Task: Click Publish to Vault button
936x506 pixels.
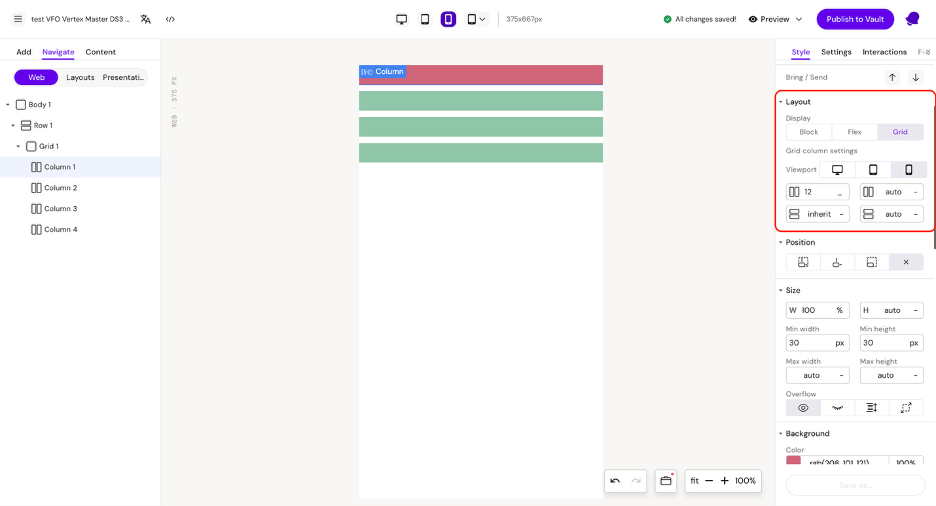Action: 855,19
